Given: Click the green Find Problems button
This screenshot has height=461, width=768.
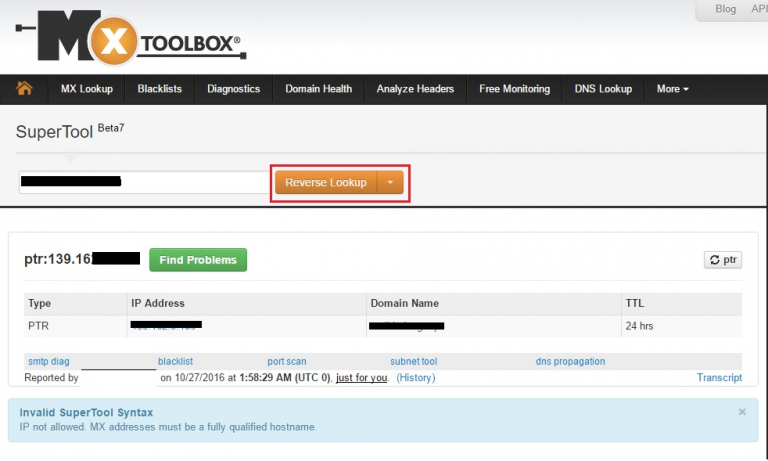Looking at the screenshot, I should pyautogui.click(x=198, y=260).
